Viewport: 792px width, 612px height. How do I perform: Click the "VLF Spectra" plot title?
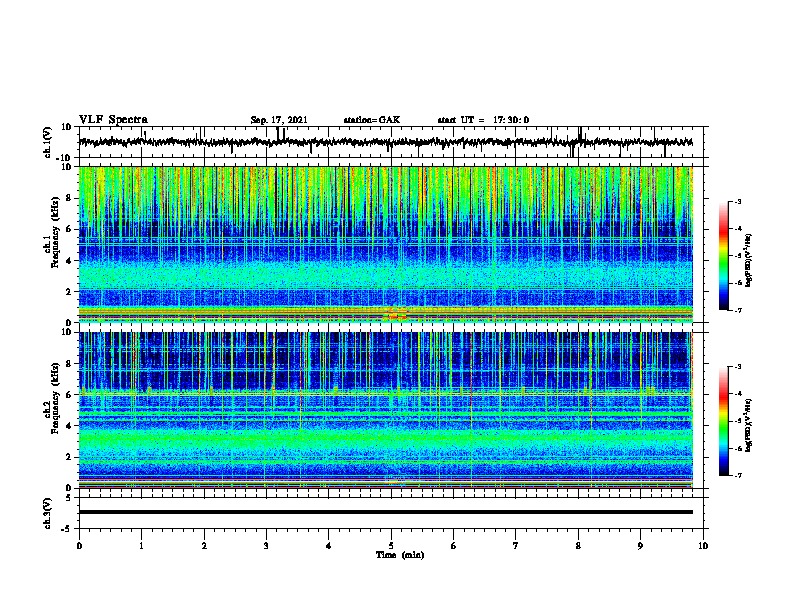point(113,120)
